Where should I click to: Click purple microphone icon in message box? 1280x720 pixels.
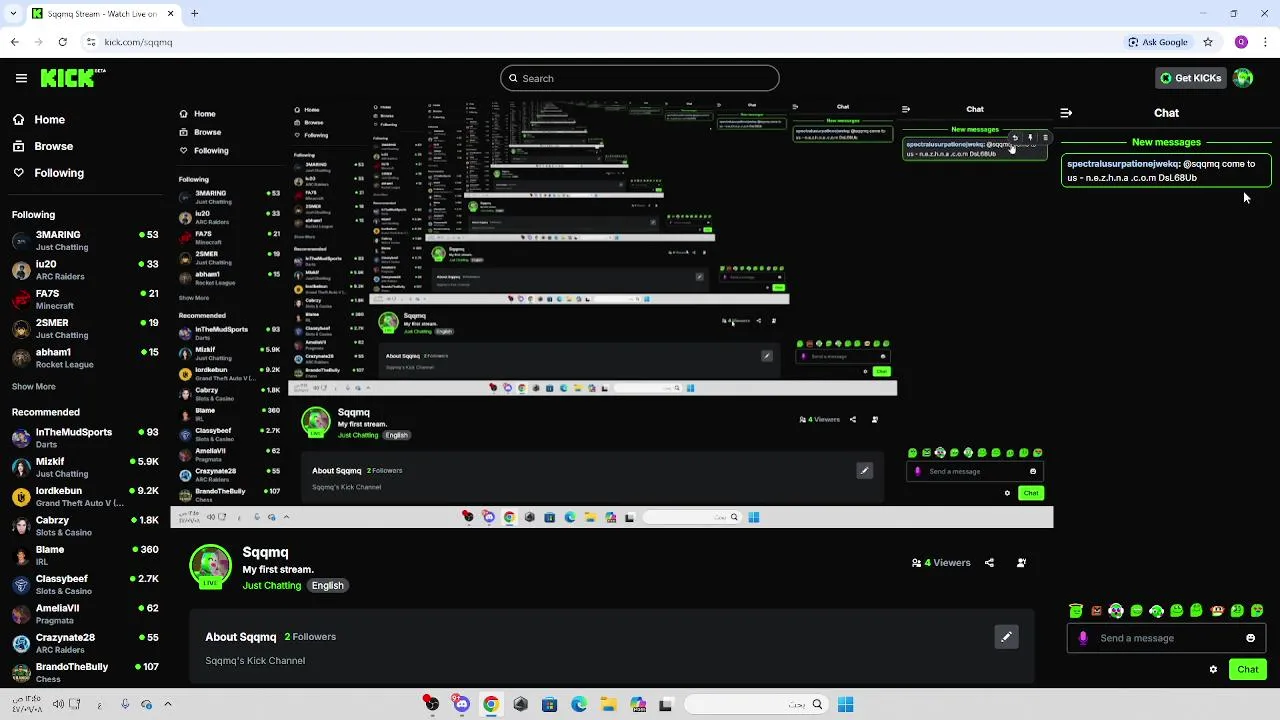tap(1083, 638)
